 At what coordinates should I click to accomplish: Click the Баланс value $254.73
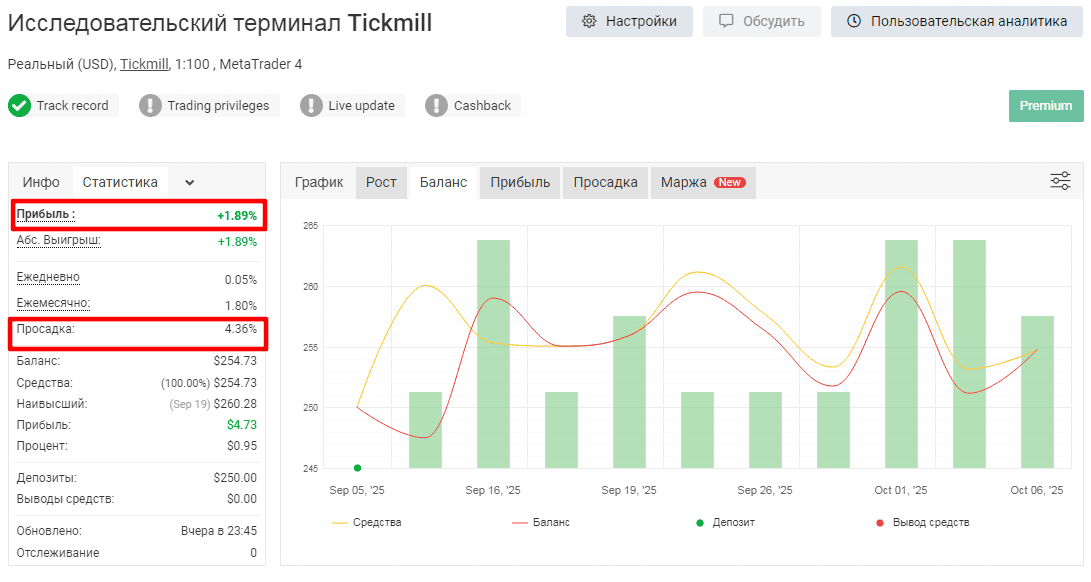[x=235, y=361]
